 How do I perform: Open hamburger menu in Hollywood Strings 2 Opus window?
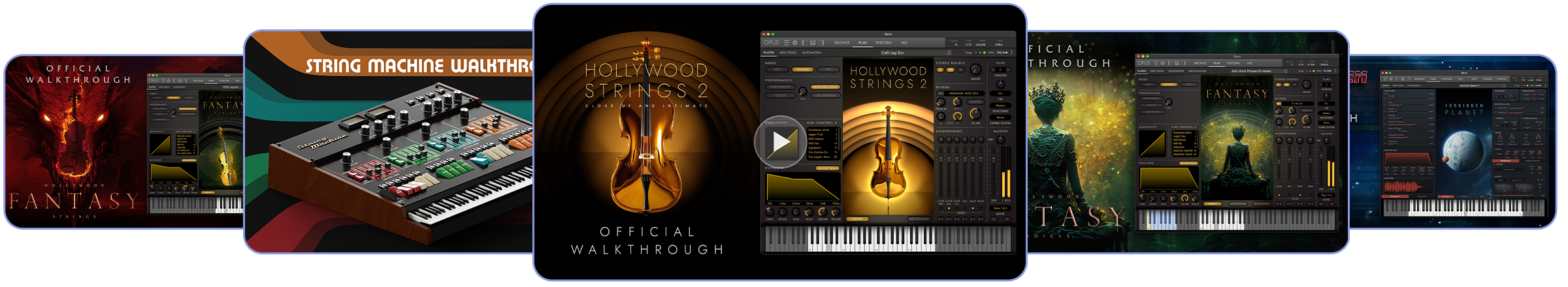(x=786, y=42)
